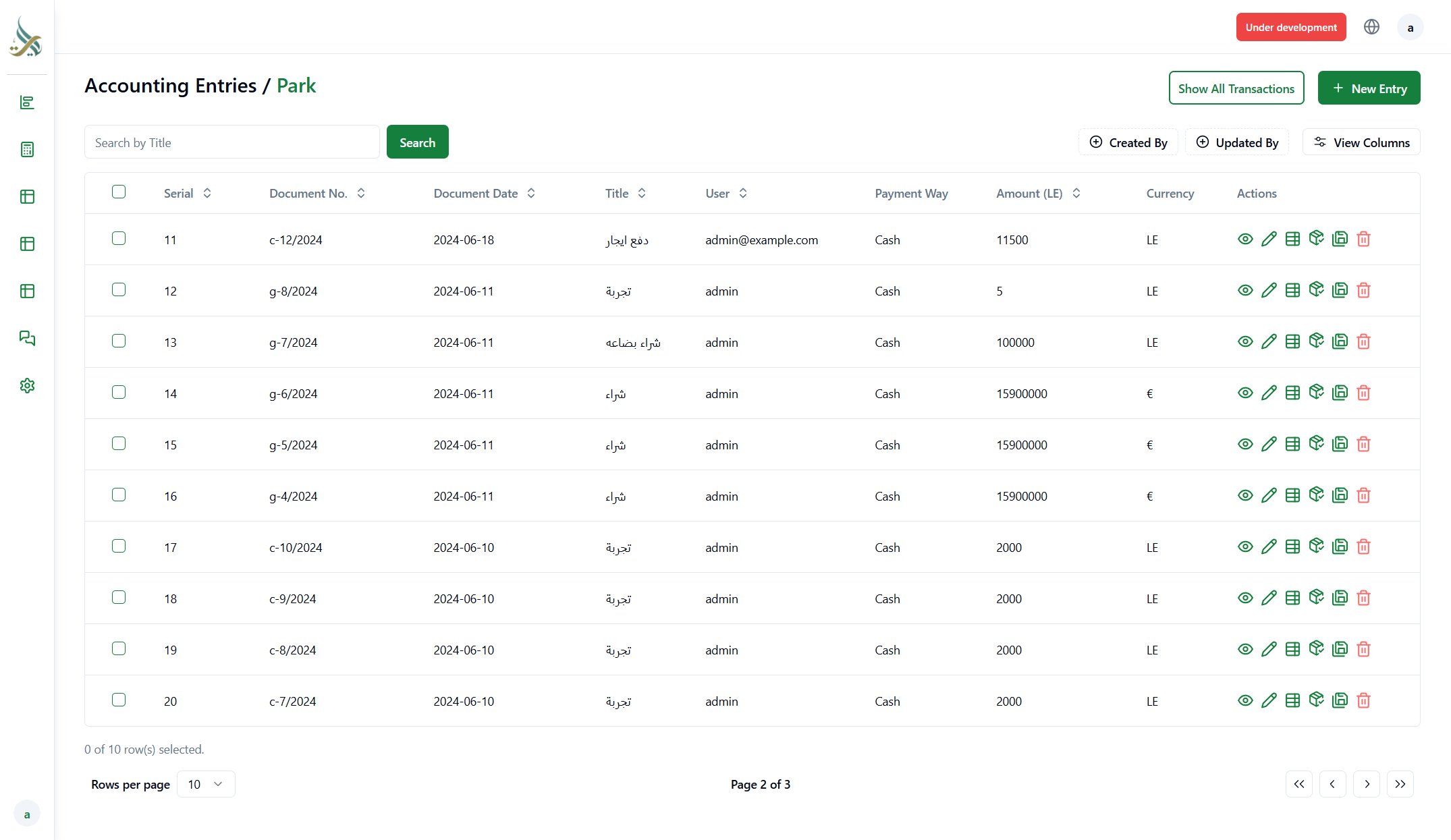1451x840 pixels.
Task: Click the package box icon for serial 17
Action: 1316,546
